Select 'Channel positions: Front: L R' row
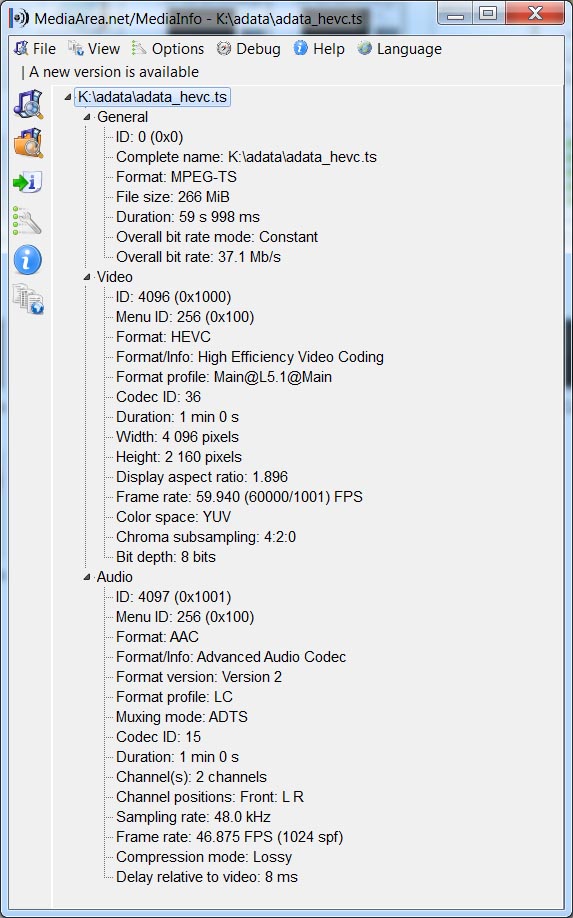 point(210,797)
